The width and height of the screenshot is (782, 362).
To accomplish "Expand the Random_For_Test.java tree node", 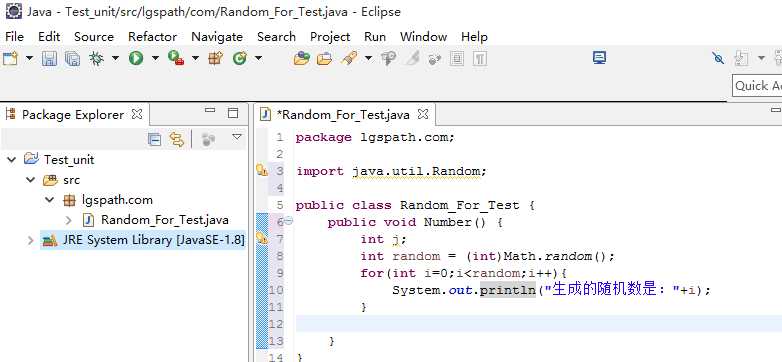I will (69, 220).
